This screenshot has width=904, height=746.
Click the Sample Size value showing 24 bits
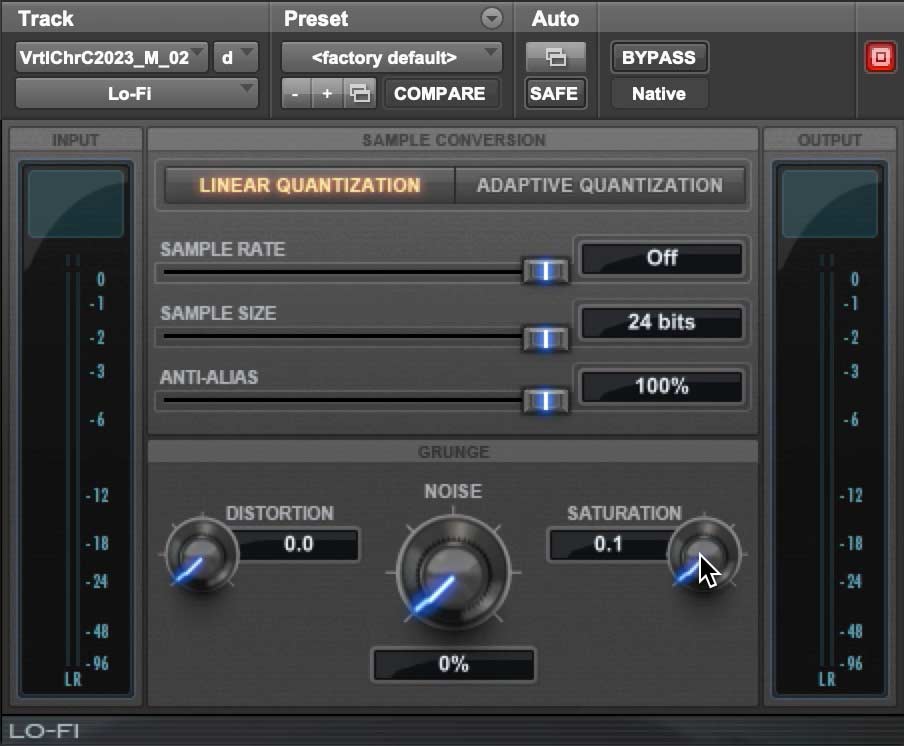click(x=661, y=322)
